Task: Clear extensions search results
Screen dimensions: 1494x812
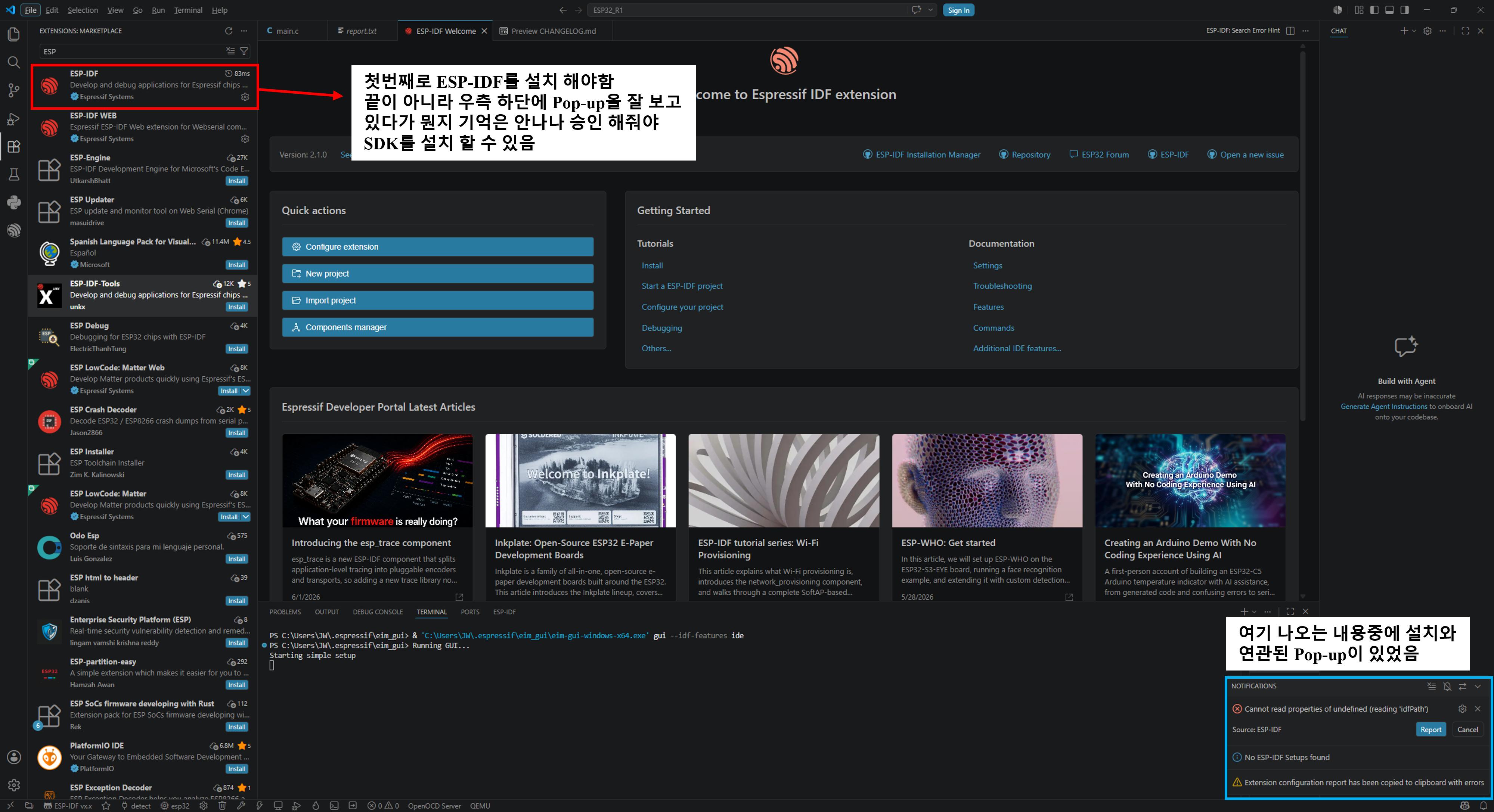Action: pos(230,51)
